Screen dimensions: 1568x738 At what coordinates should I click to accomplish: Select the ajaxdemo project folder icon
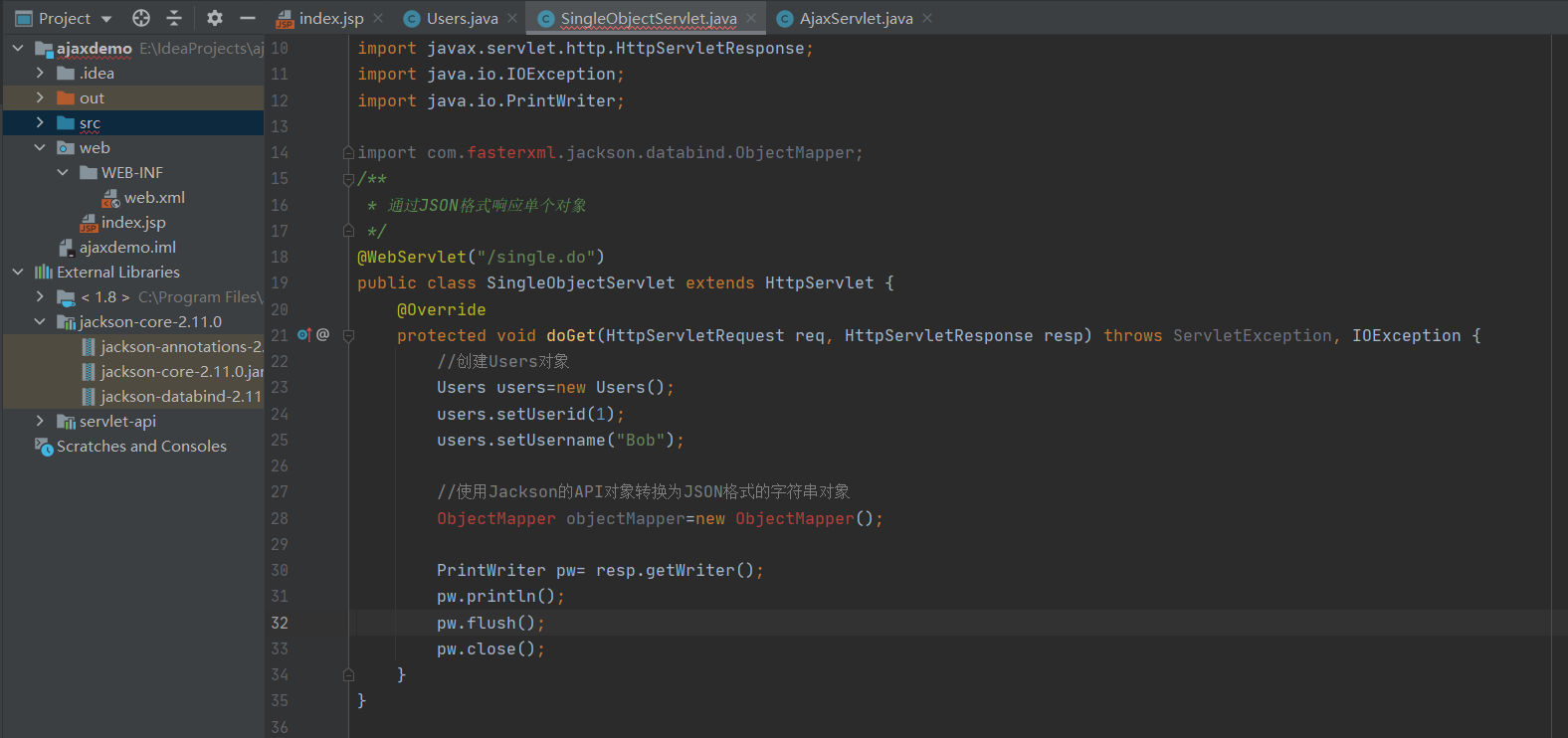(44, 48)
